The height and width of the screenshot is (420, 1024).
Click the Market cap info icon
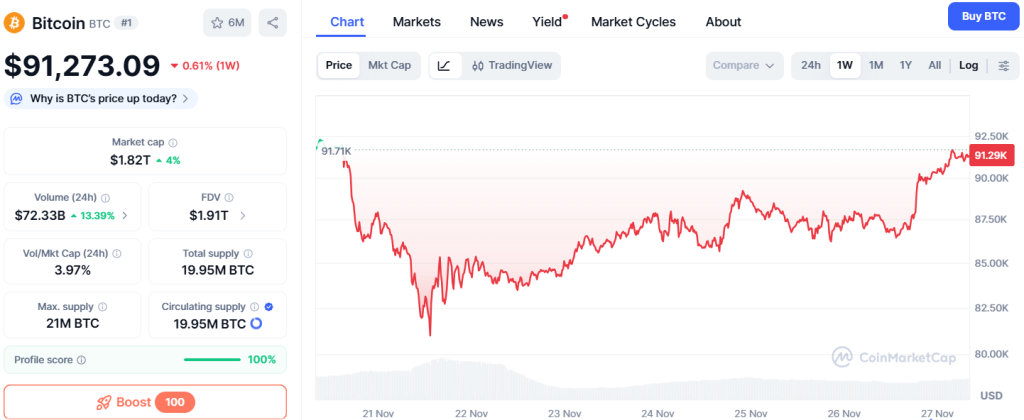tap(173, 143)
